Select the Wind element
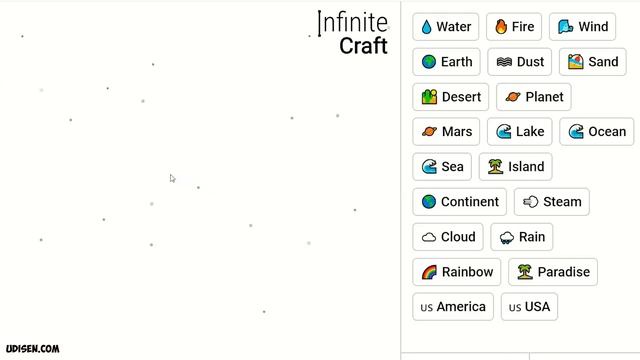 click(x=582, y=27)
